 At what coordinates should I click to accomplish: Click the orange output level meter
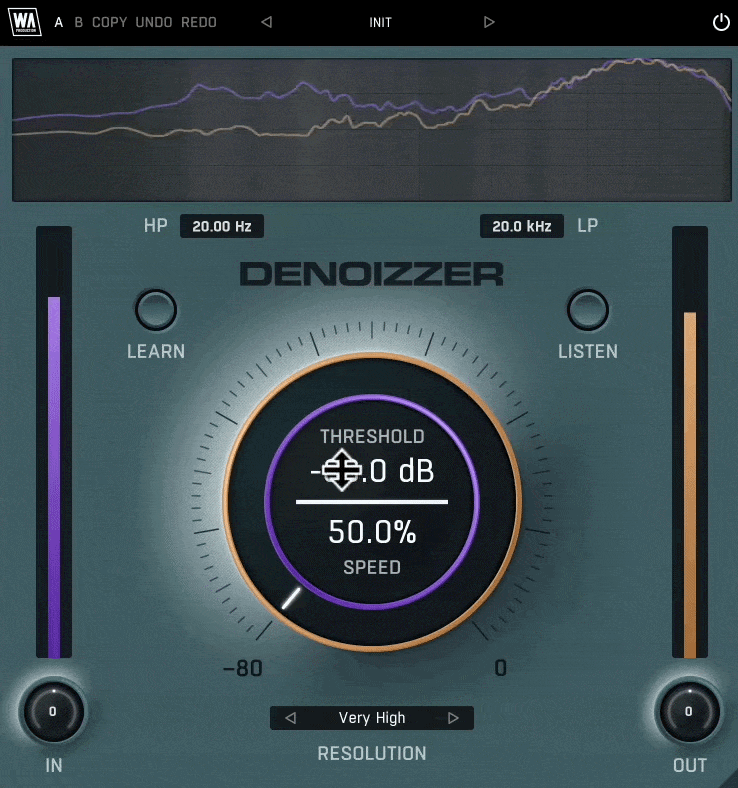tap(690, 442)
